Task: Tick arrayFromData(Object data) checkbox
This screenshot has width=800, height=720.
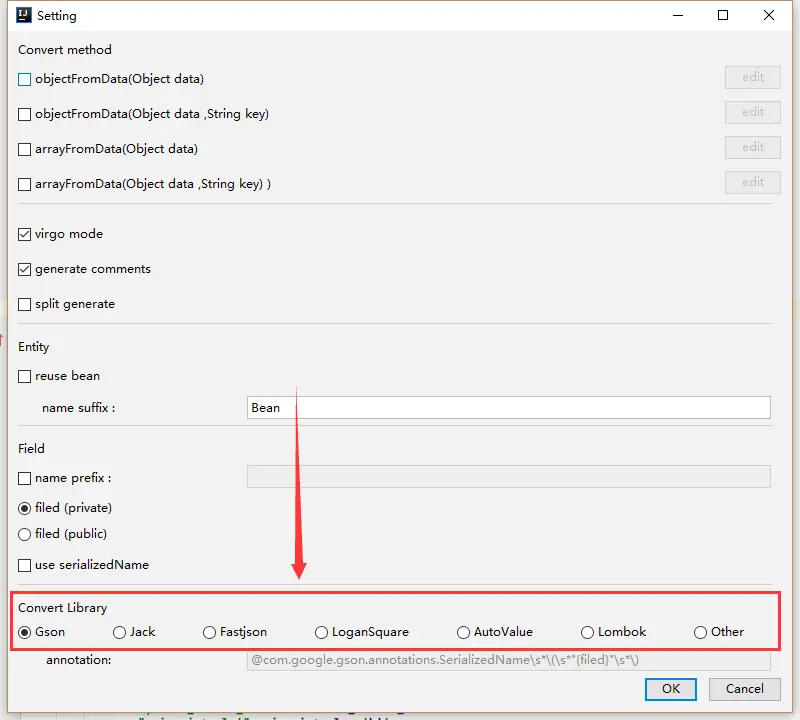Action: pyautogui.click(x=24, y=150)
